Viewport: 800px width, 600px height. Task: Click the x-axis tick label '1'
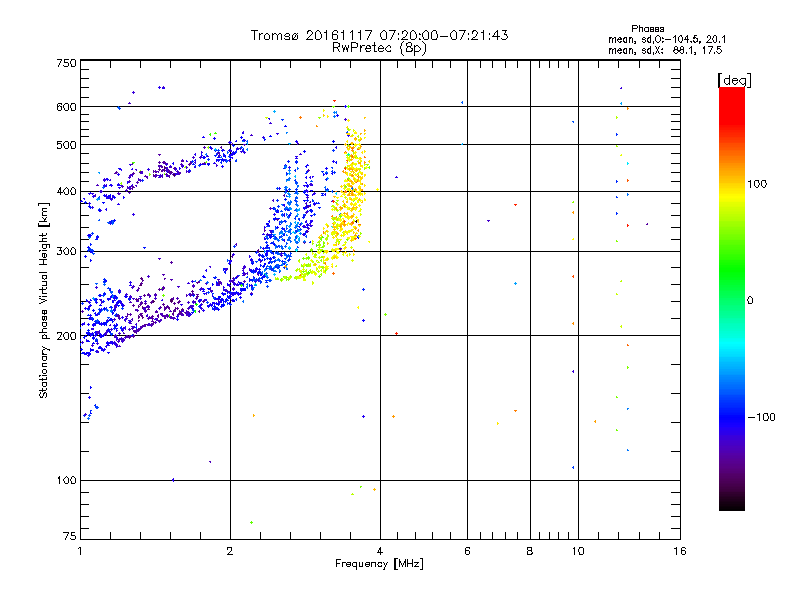coord(80,551)
